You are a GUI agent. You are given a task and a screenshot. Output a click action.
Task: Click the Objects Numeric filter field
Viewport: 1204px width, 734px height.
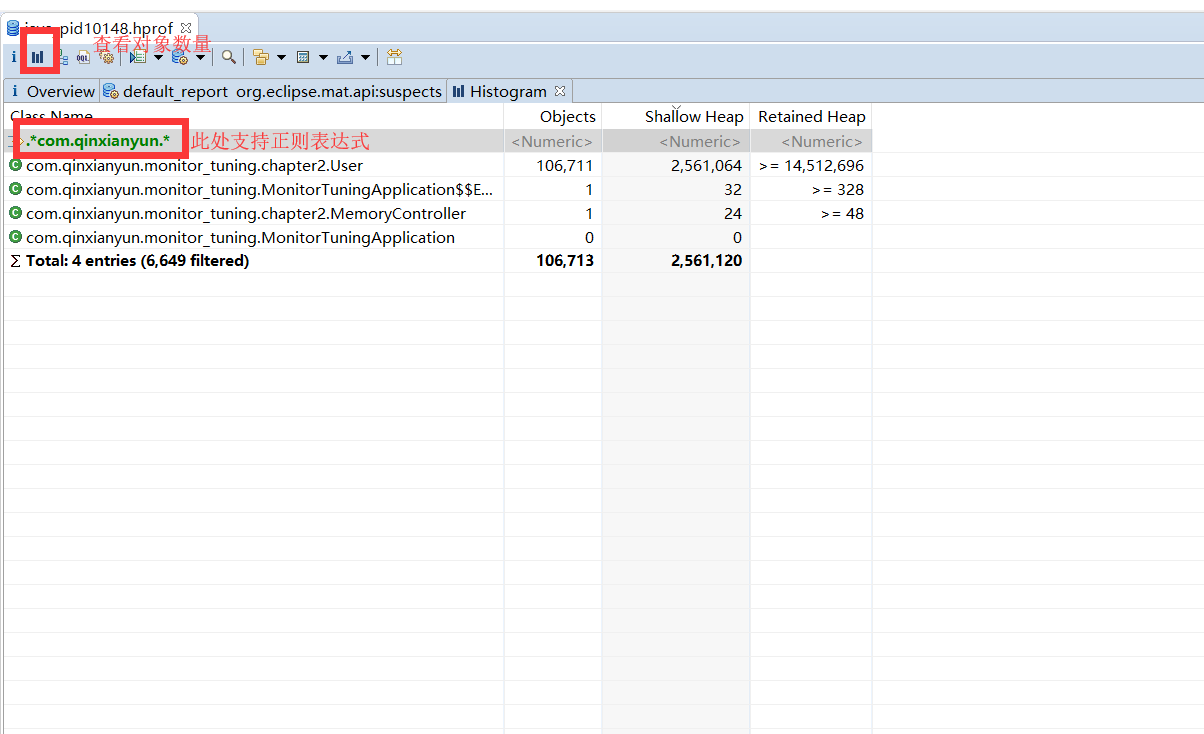(553, 141)
